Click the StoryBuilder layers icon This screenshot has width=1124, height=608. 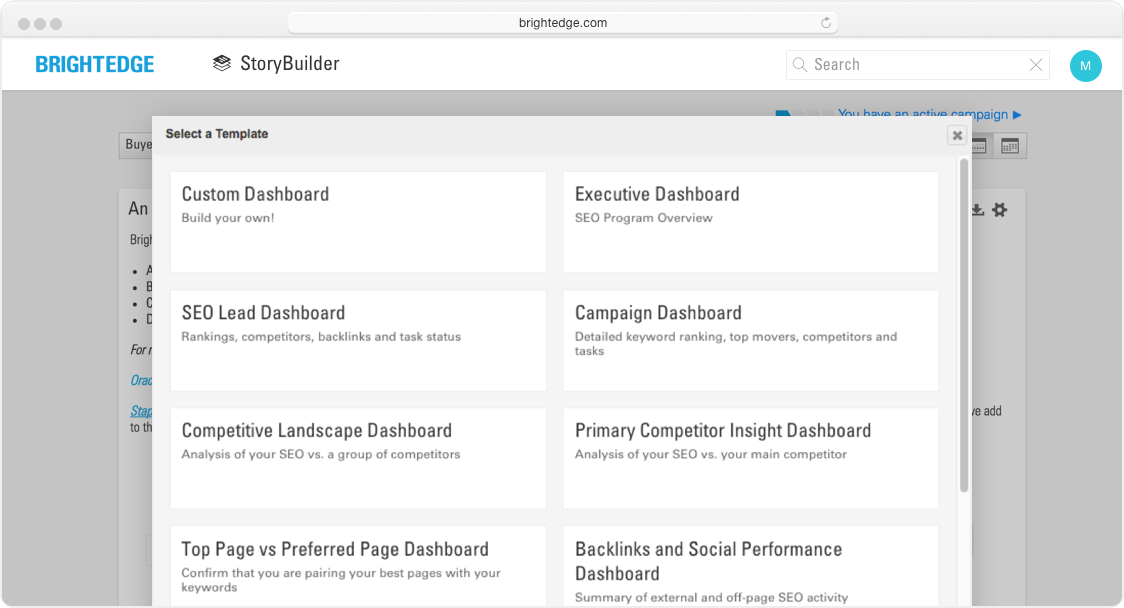pos(222,64)
